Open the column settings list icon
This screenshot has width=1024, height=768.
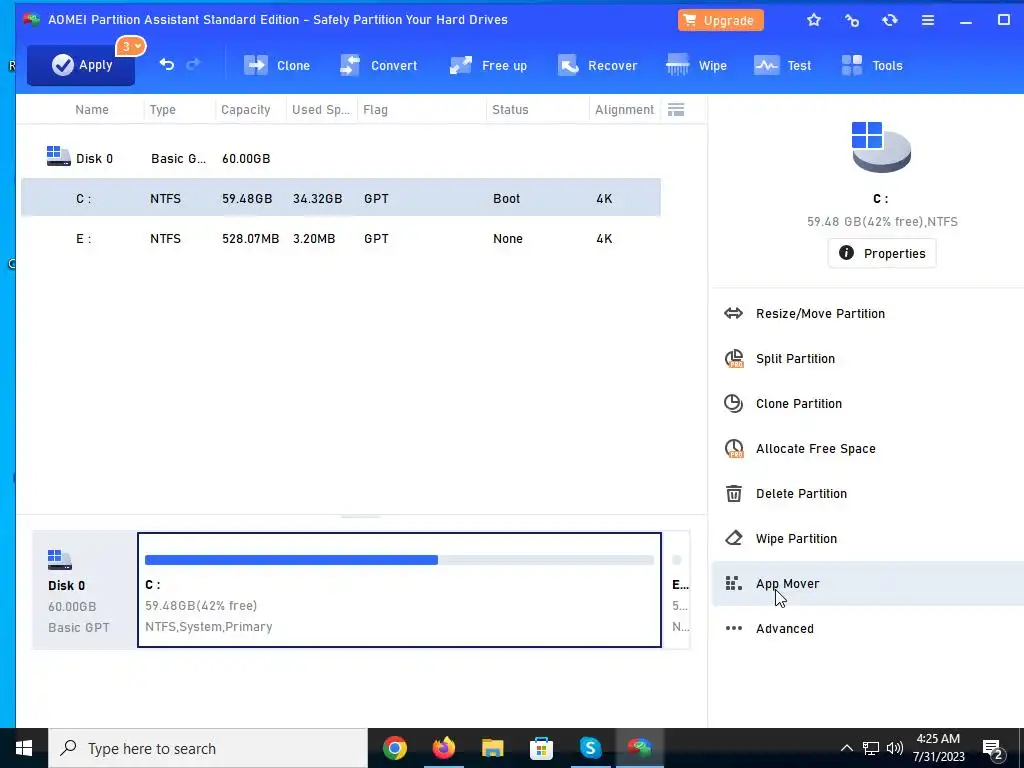click(676, 109)
